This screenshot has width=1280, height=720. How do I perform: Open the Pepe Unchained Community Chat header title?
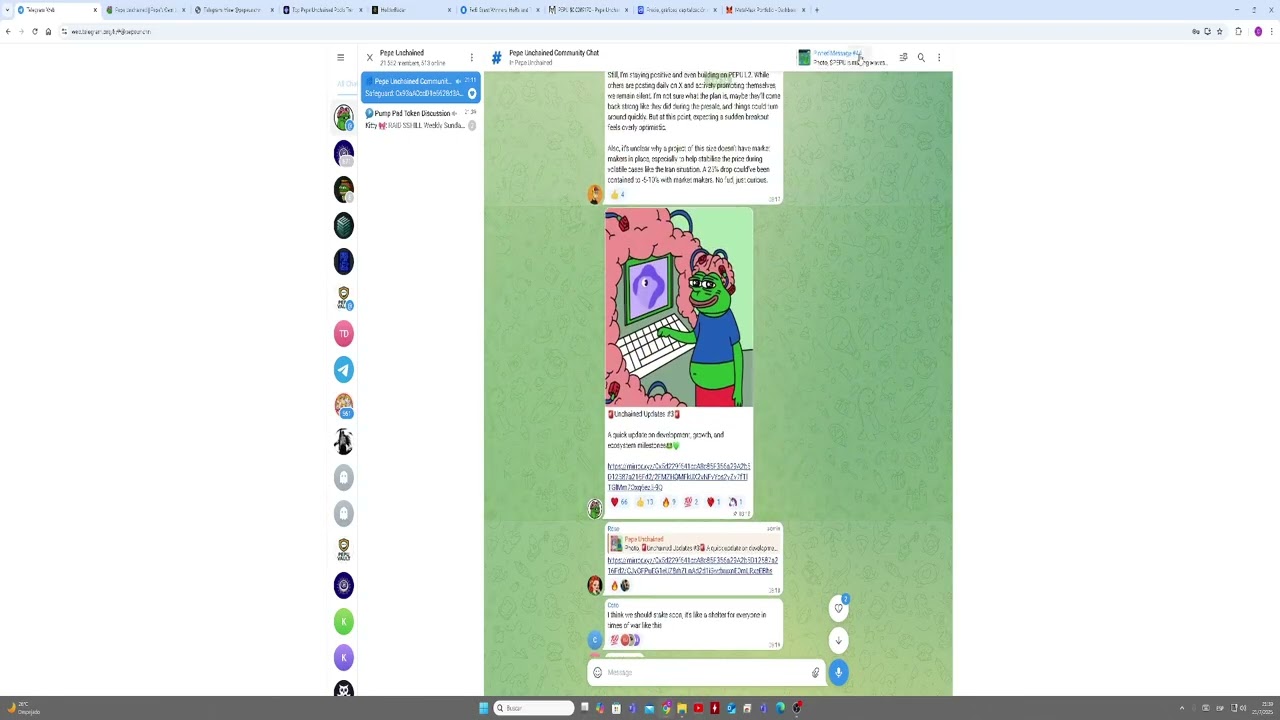(554, 53)
